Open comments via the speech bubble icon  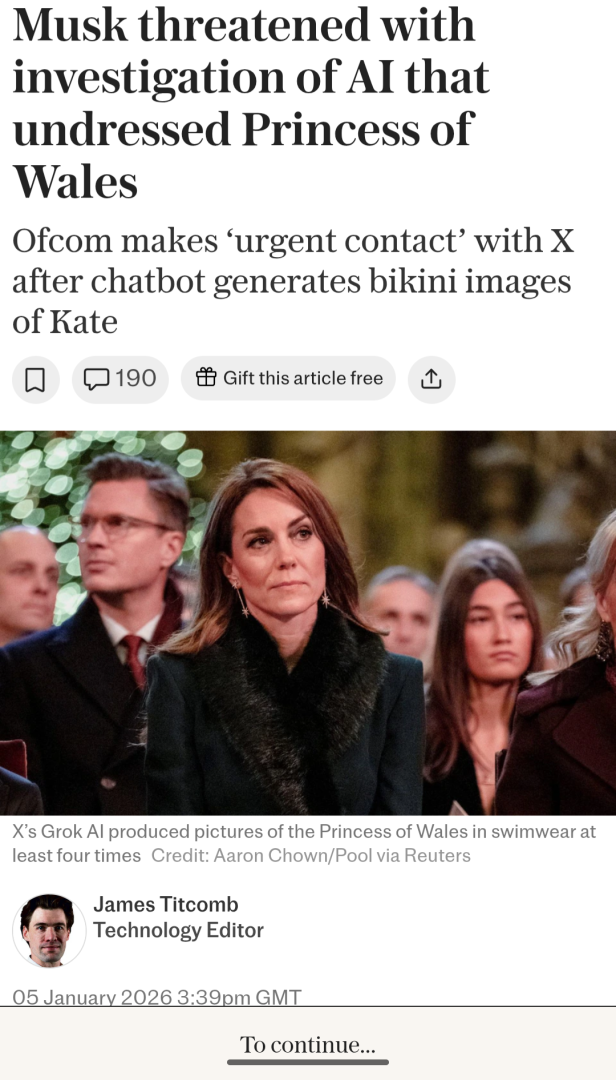click(x=96, y=378)
